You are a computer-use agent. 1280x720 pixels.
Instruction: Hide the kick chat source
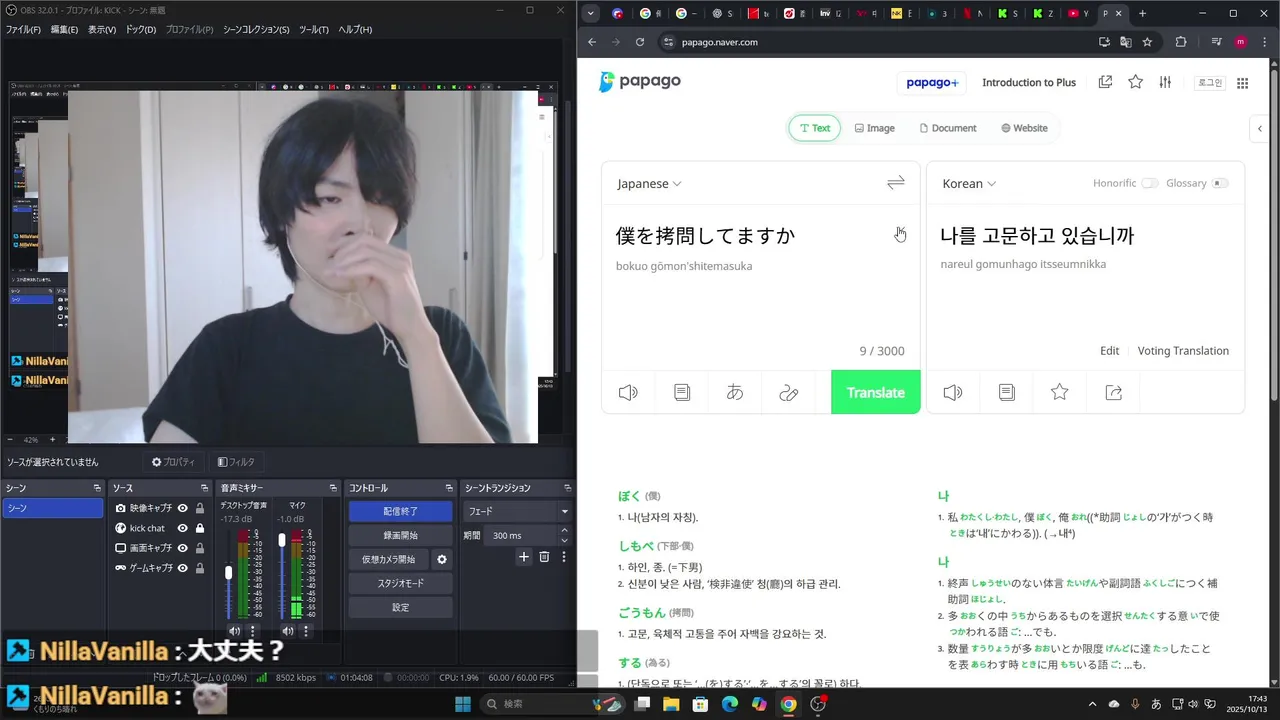point(183,528)
